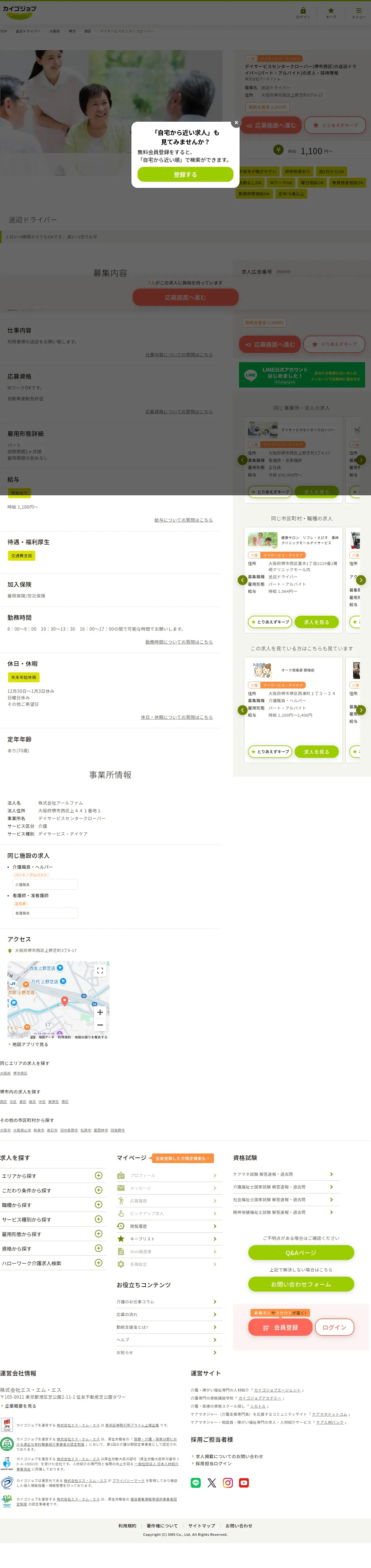Open the X social icon

[212, 1483]
